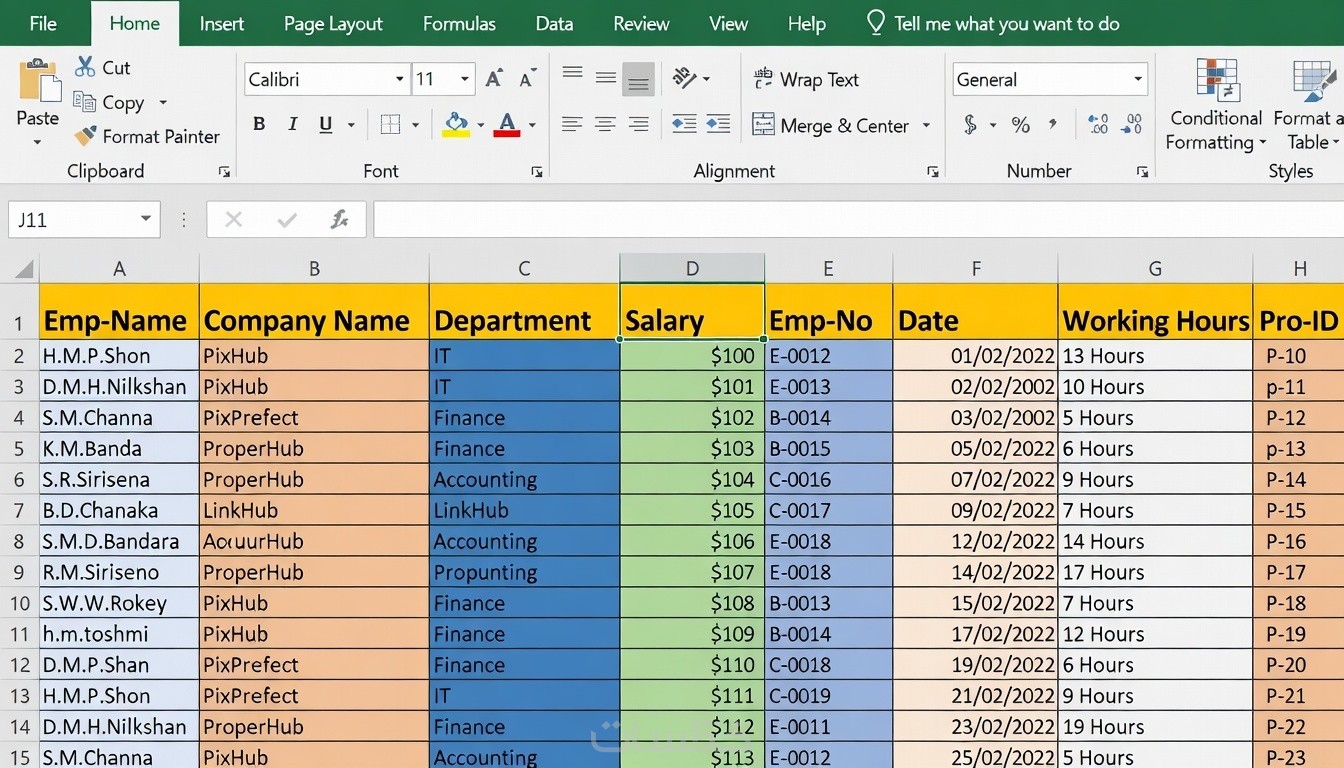Select row 9 header
This screenshot has width=1344, height=768.
[x=19, y=572]
